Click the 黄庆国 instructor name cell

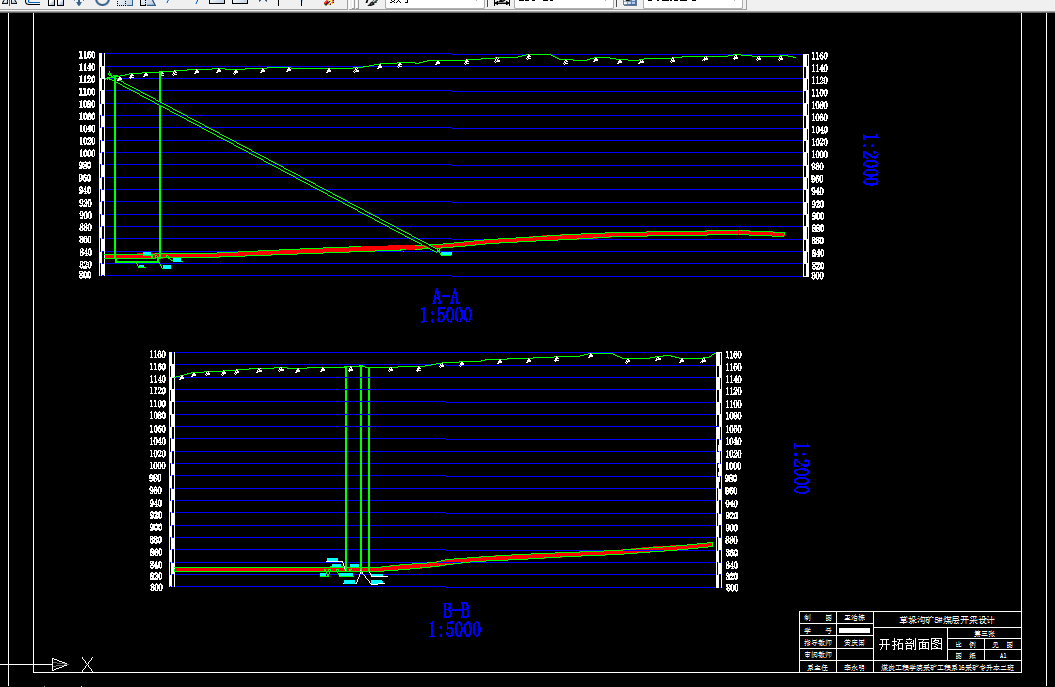(854, 643)
